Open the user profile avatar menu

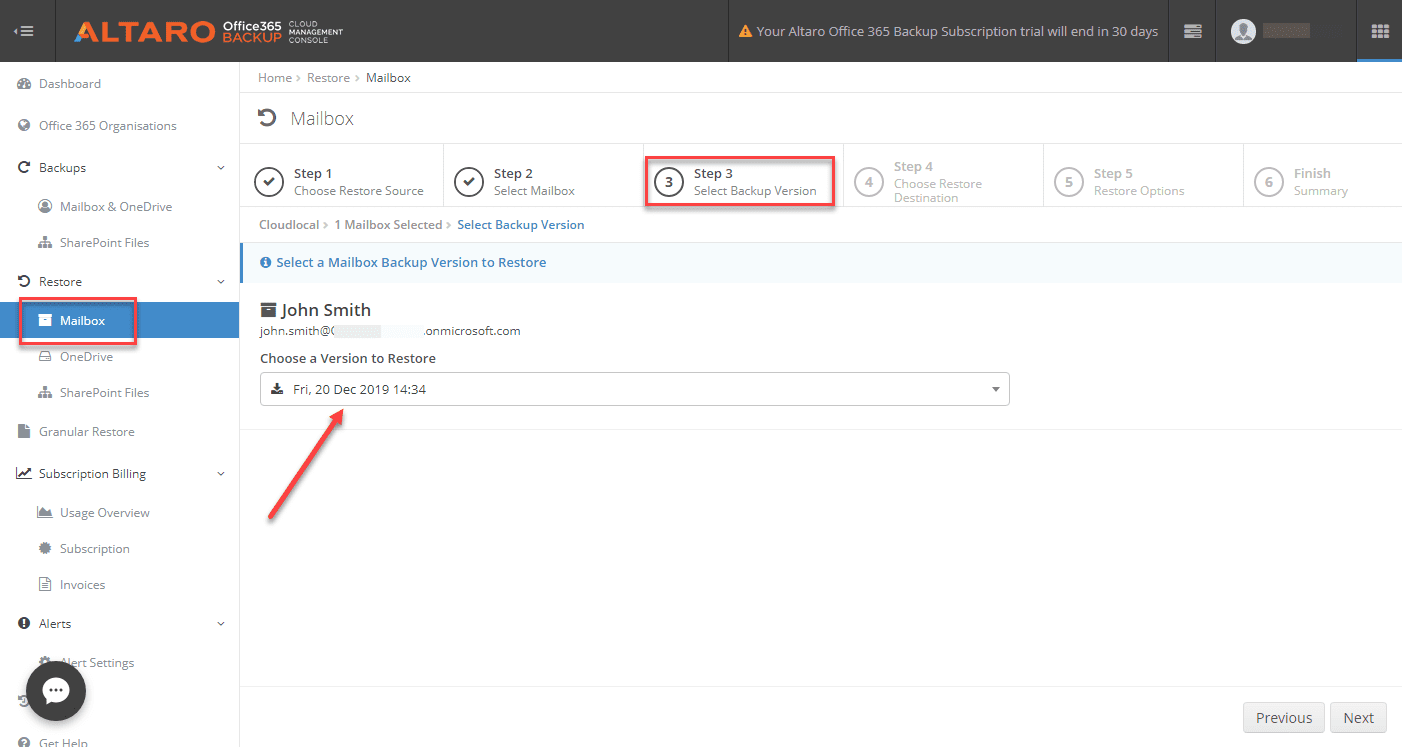tap(1243, 31)
